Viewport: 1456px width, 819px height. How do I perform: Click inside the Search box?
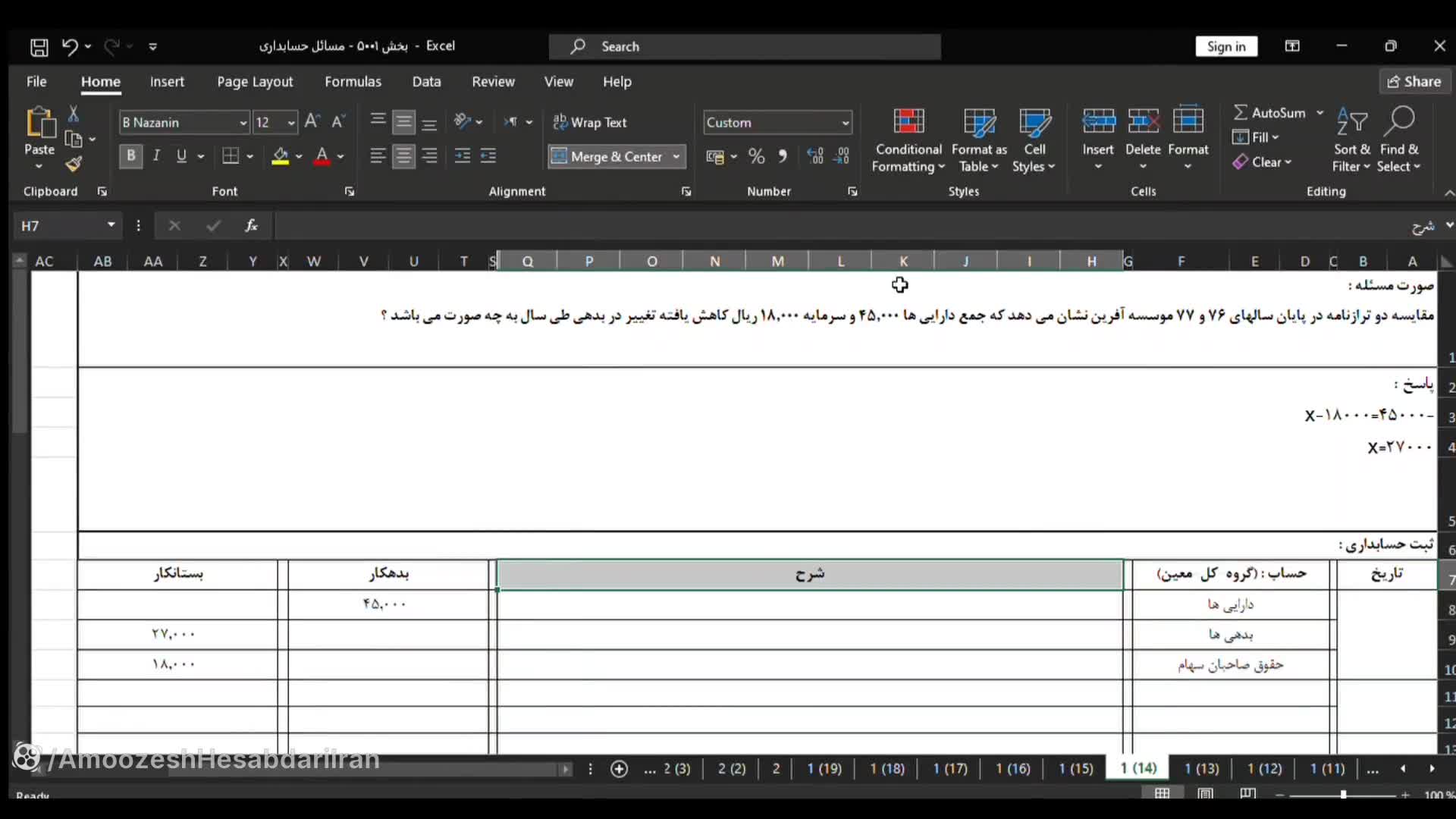coord(743,46)
